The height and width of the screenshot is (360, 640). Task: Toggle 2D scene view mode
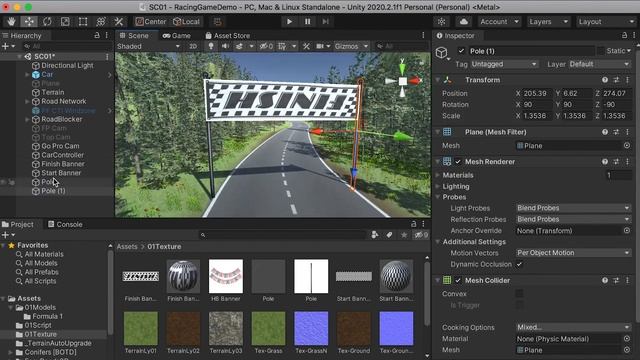point(193,47)
